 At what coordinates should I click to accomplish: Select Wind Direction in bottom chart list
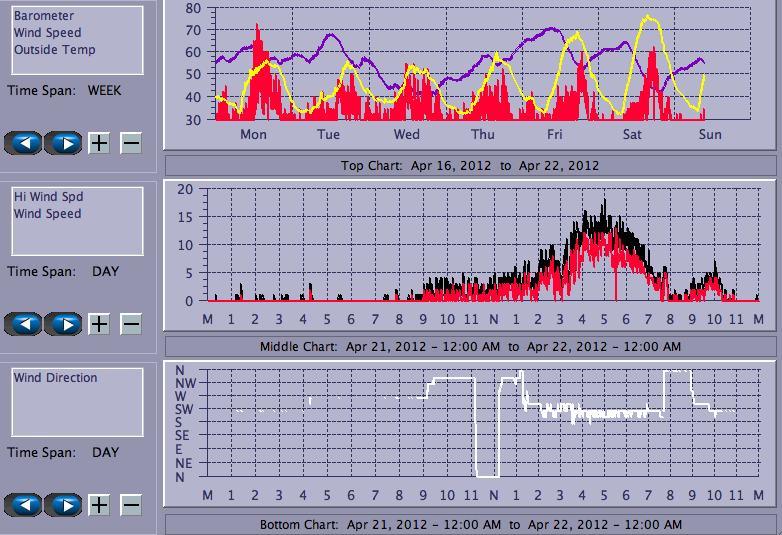point(55,378)
